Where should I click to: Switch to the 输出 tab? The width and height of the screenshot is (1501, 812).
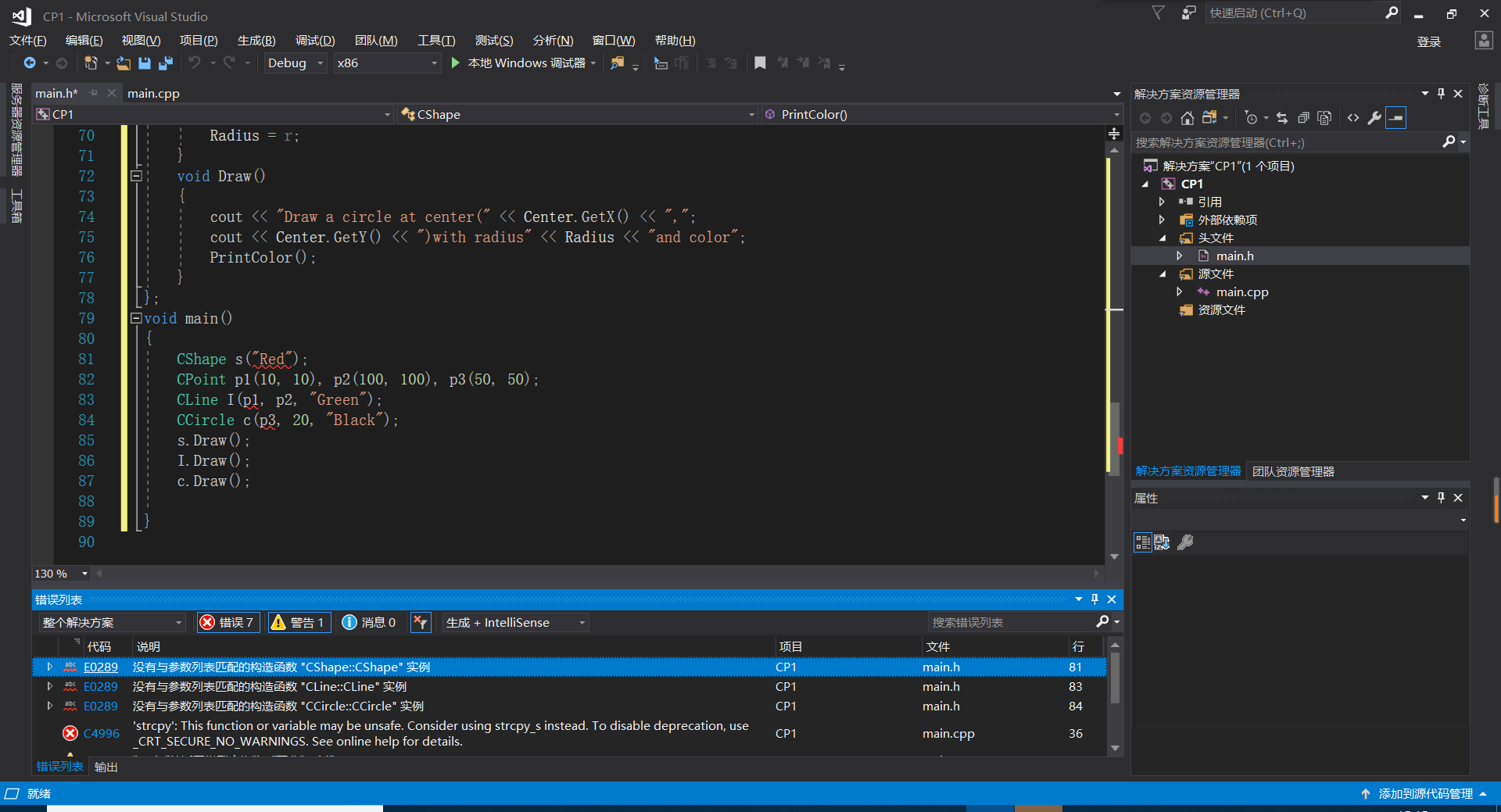(106, 767)
